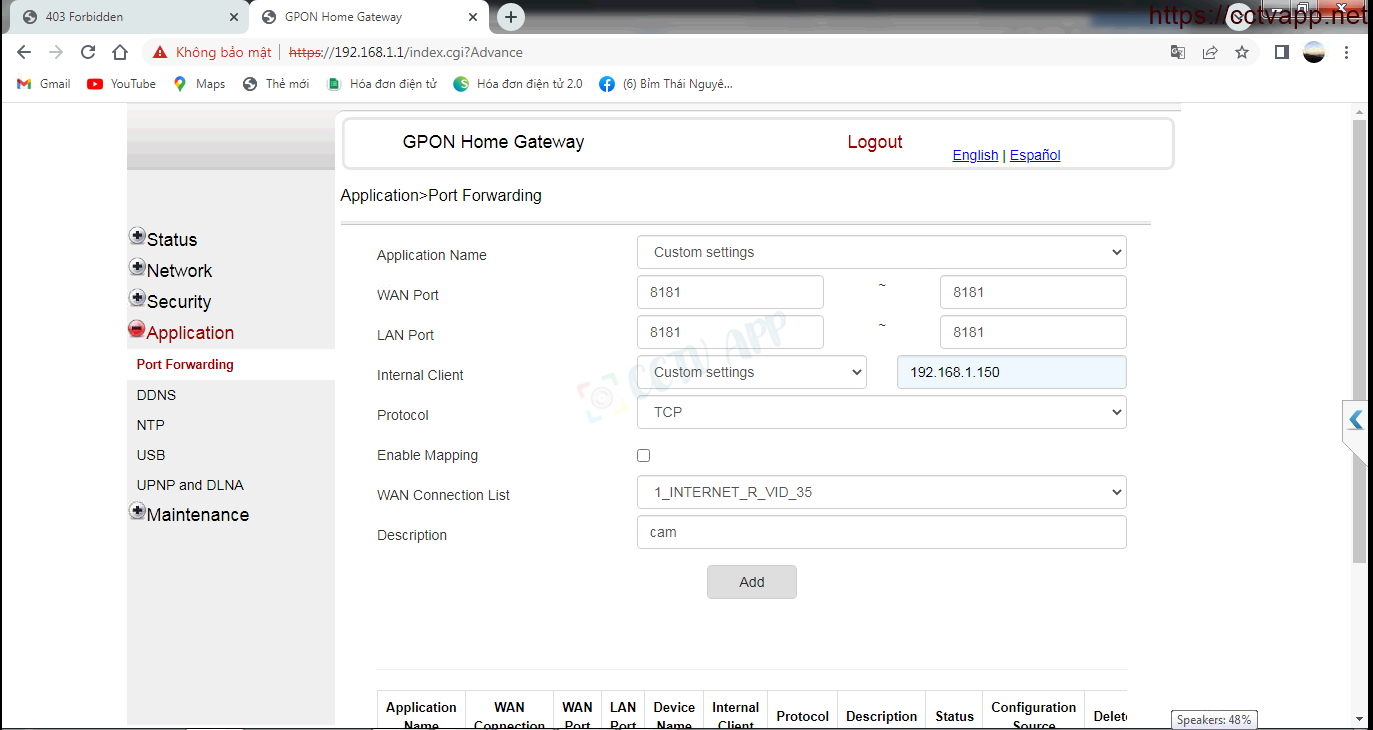The width and height of the screenshot is (1373, 730).
Task: Click the browser home icon
Action: tap(120, 52)
